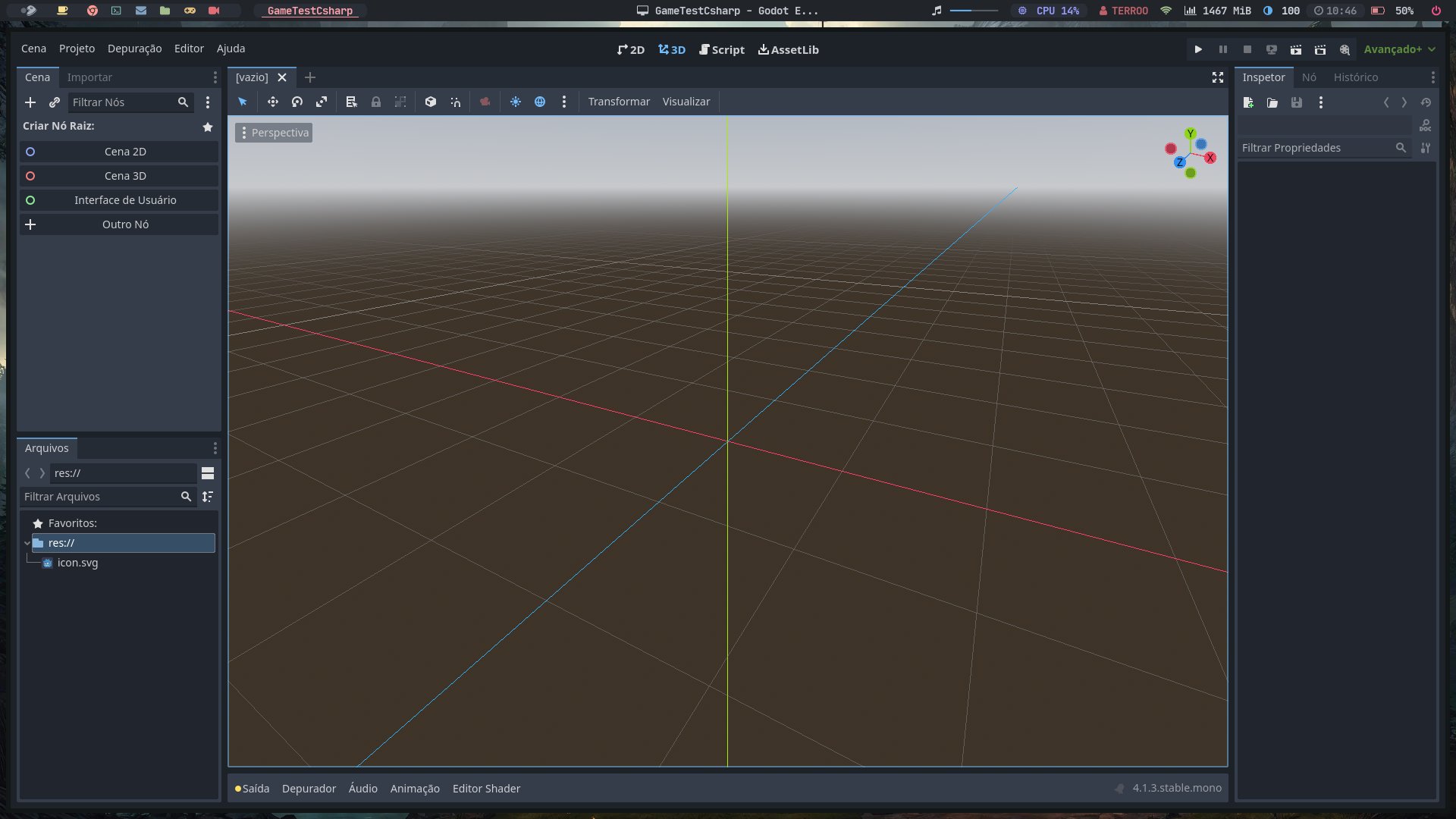The image size is (1456, 819).
Task: Toggle distraction-free mode expand icon
Action: 1218,77
